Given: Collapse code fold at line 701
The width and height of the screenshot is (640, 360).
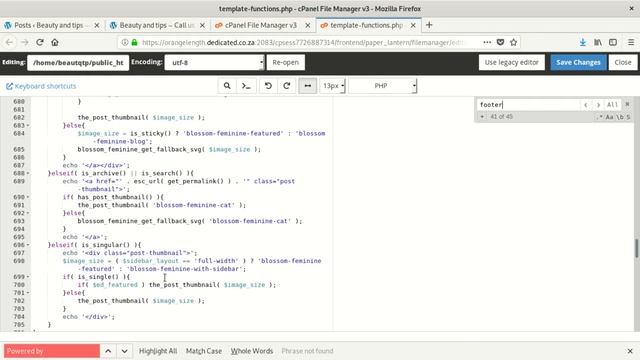Looking at the screenshot, I should click(x=28, y=293).
